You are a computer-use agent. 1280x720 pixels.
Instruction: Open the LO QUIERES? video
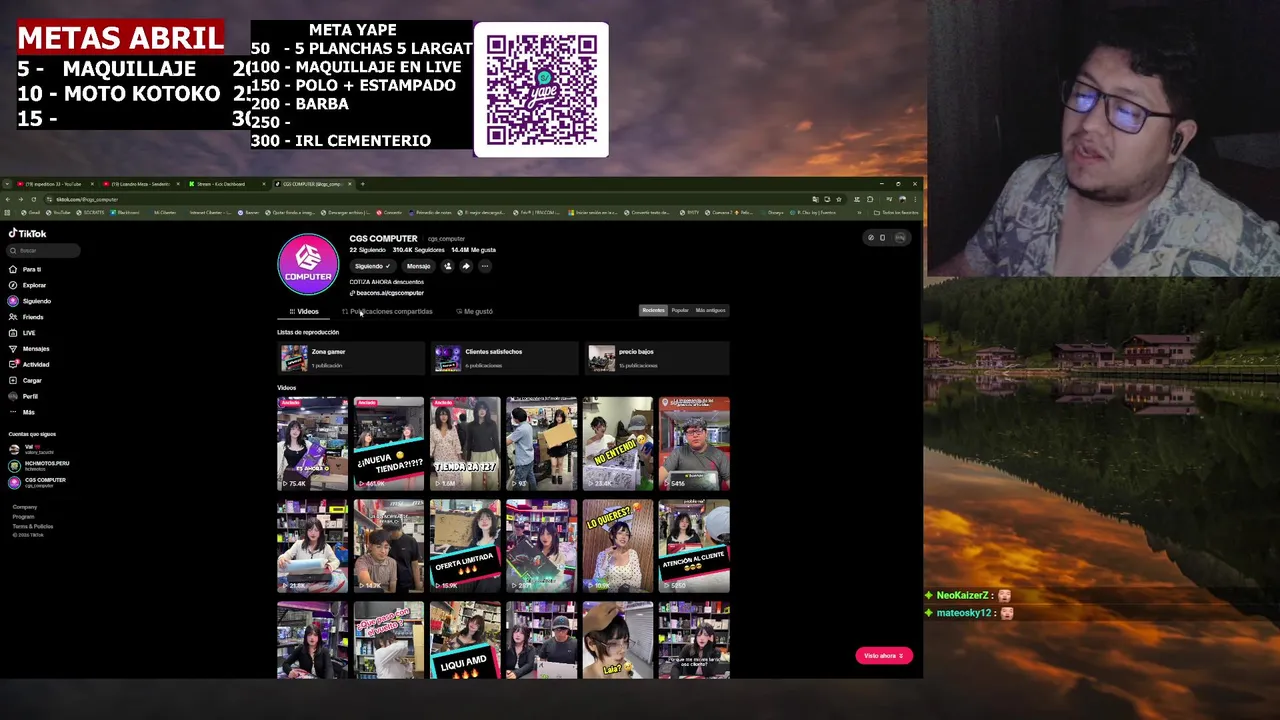(x=618, y=546)
